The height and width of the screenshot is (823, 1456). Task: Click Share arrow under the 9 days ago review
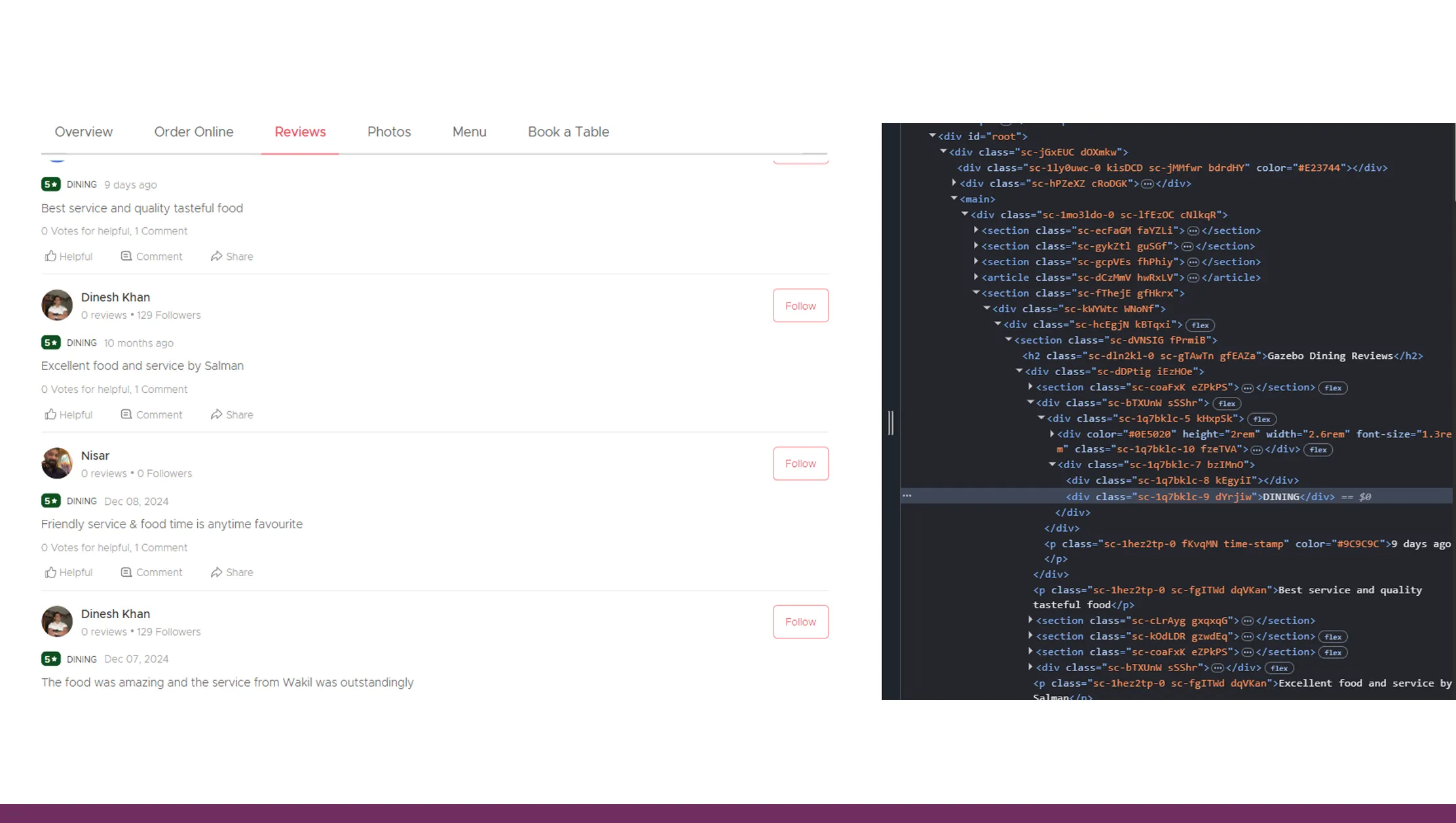coord(216,256)
